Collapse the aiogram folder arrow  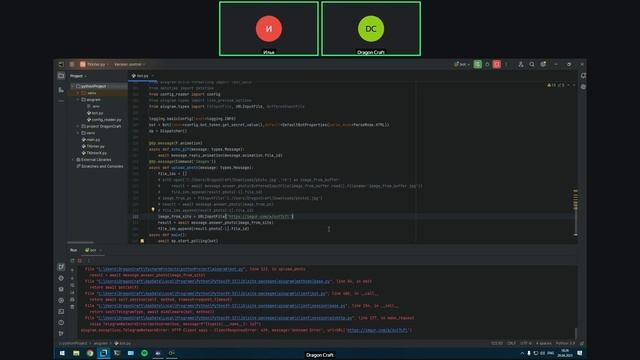78,100
